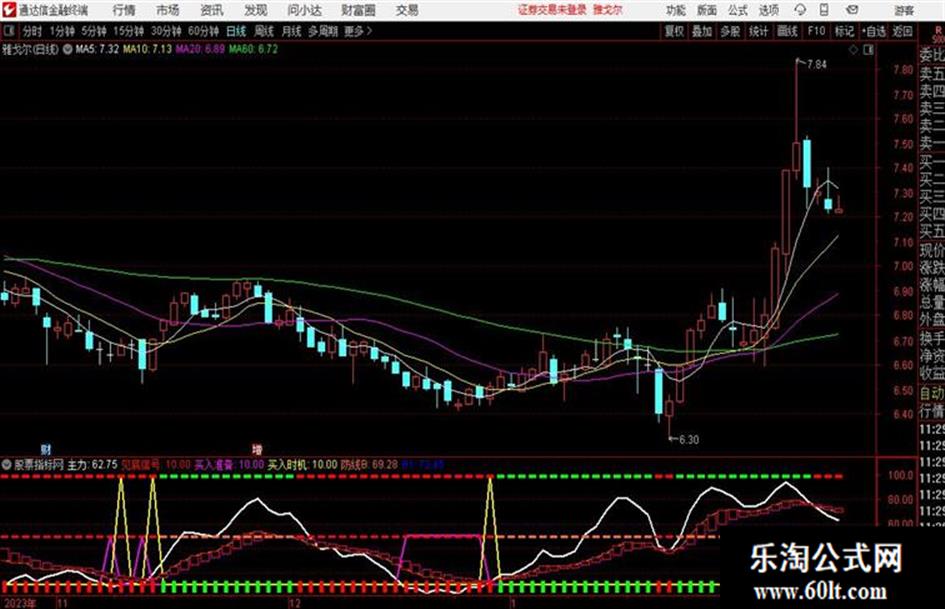Open the 选项 menu
The height and width of the screenshot is (609, 945).
[x=769, y=10]
